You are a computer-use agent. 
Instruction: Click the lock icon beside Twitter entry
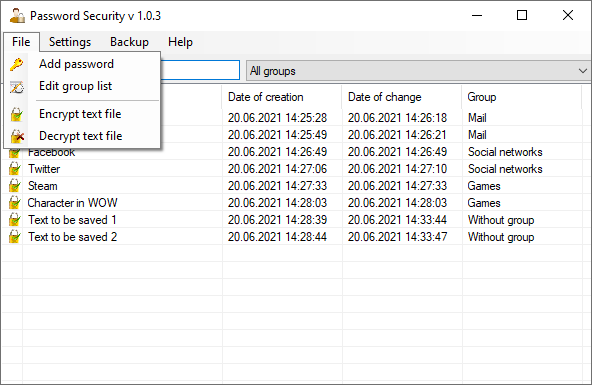[x=14, y=169]
